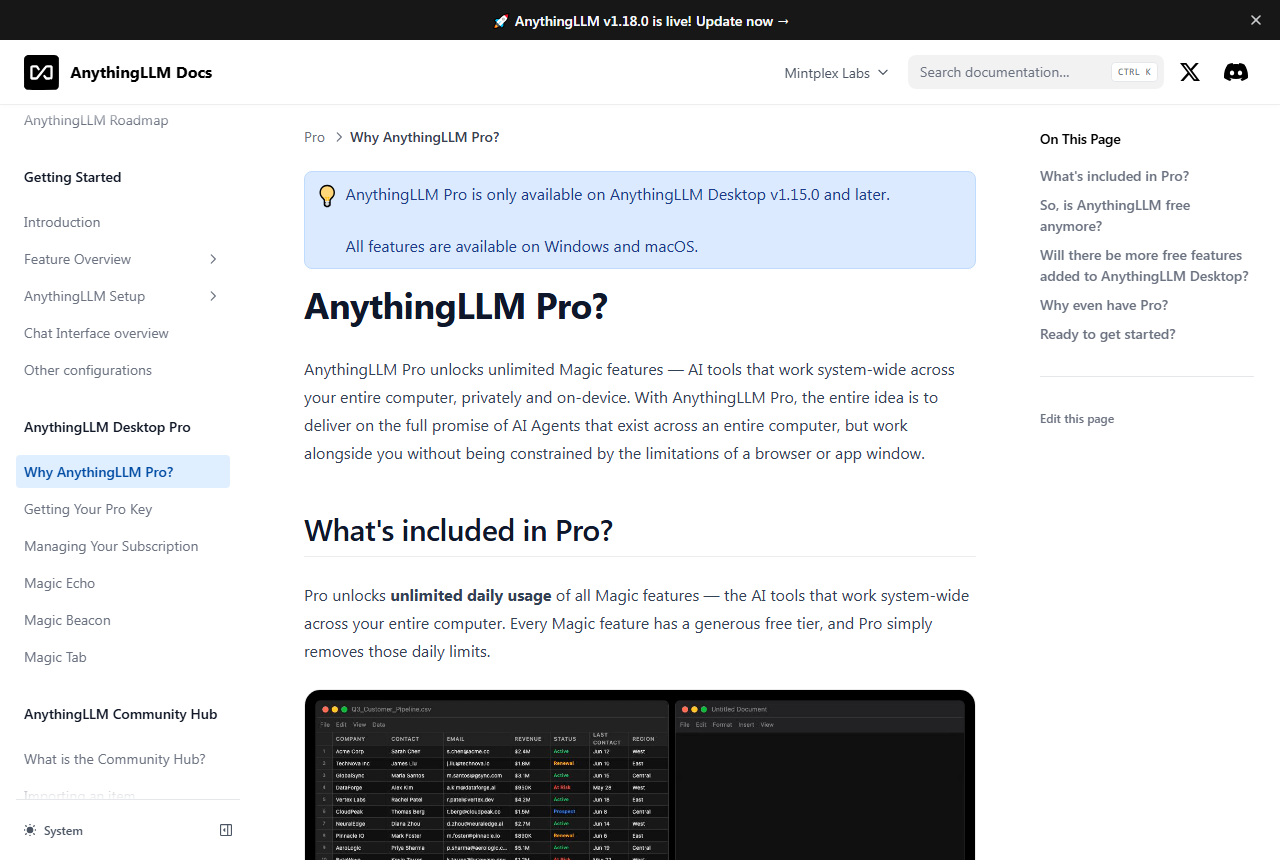Click the AnythingLLM Docs title
This screenshot has height=860, width=1280.
point(141,72)
